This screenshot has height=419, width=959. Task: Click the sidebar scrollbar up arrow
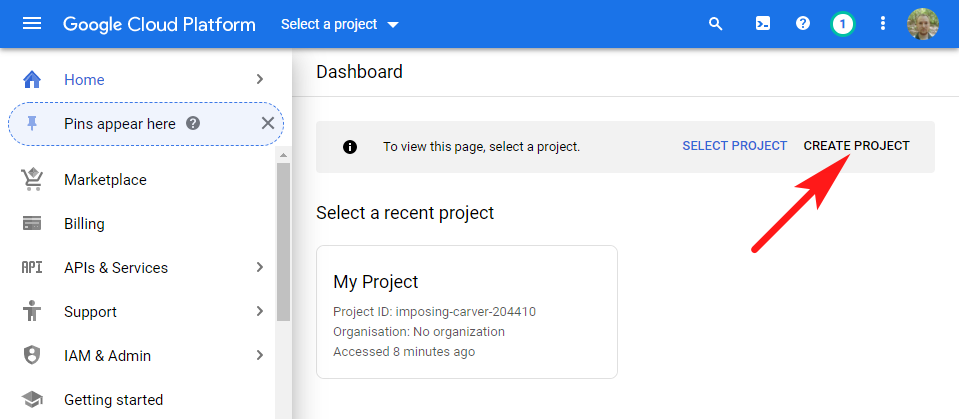[283, 154]
